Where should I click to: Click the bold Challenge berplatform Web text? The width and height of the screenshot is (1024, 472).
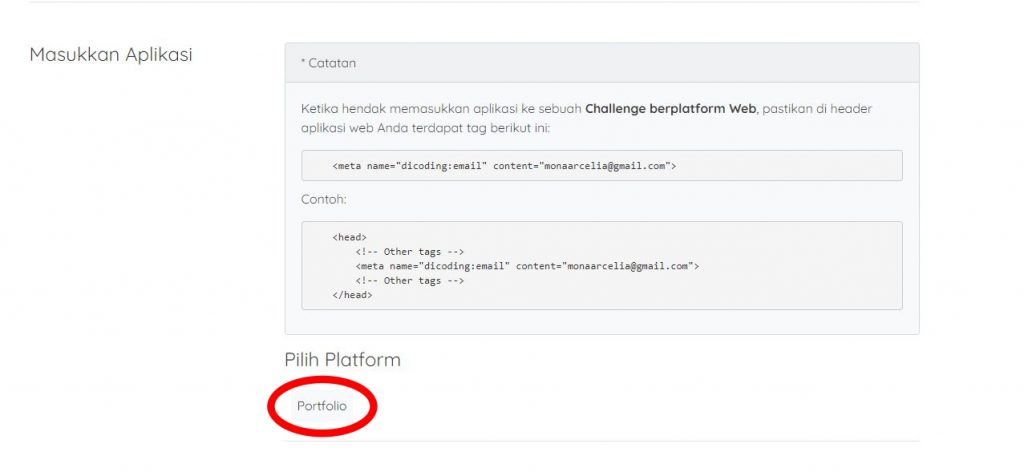670,108
